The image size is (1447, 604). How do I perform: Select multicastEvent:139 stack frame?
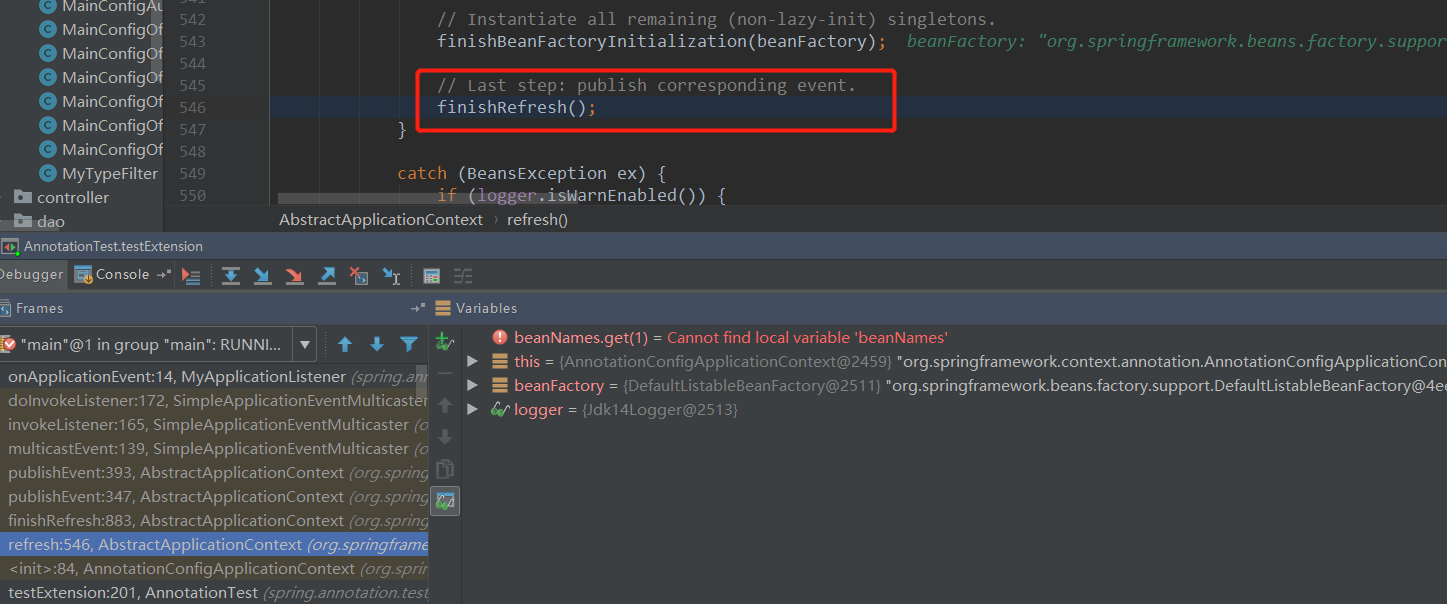tap(214, 449)
